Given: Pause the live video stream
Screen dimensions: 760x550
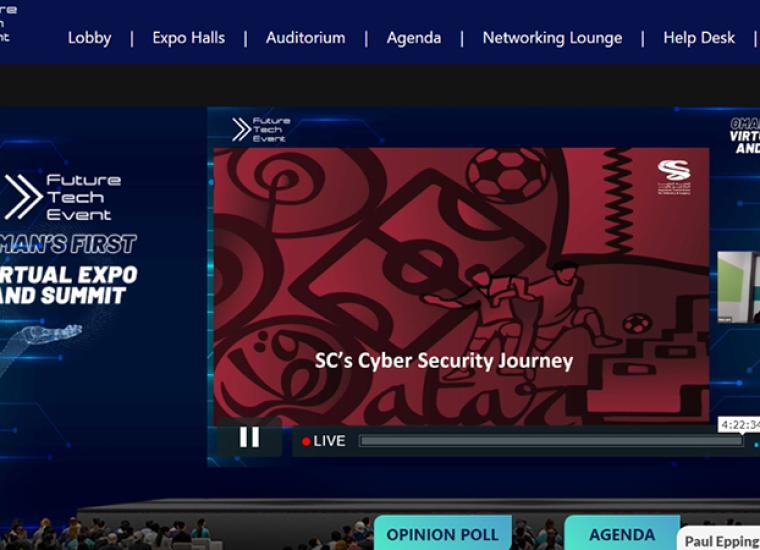Looking at the screenshot, I should point(250,437).
